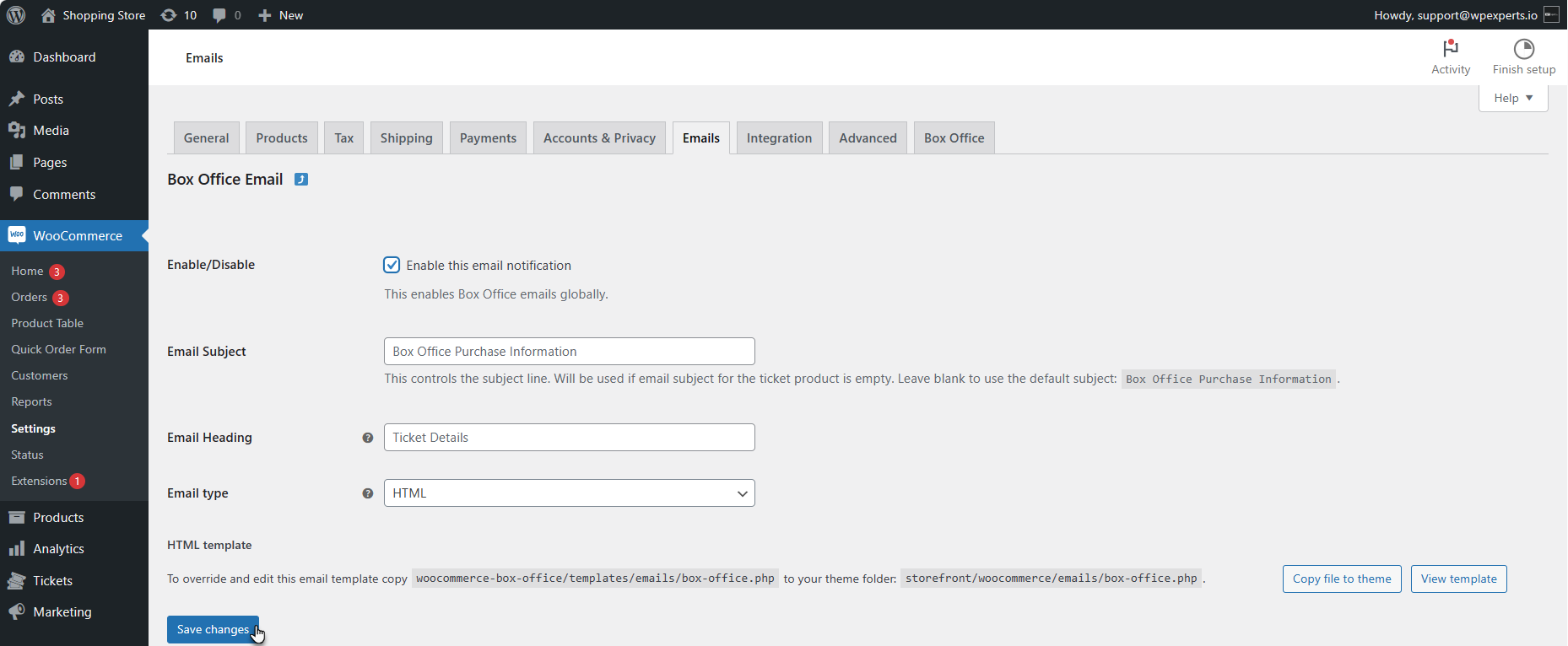Select the Emails tab
Viewport: 1568px width, 646px height.
[x=701, y=138]
